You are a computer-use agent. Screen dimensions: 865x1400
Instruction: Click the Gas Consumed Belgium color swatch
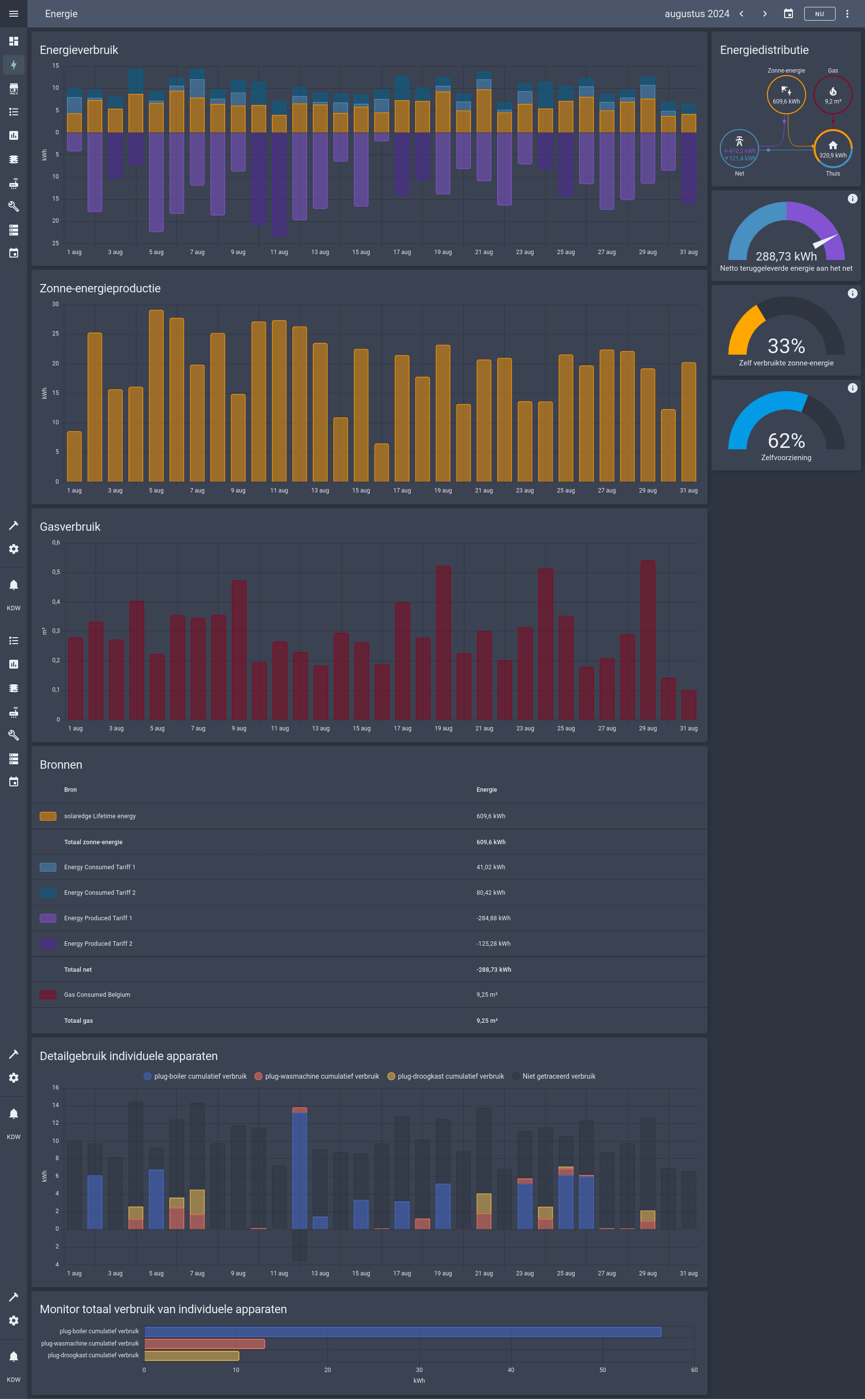click(48, 995)
